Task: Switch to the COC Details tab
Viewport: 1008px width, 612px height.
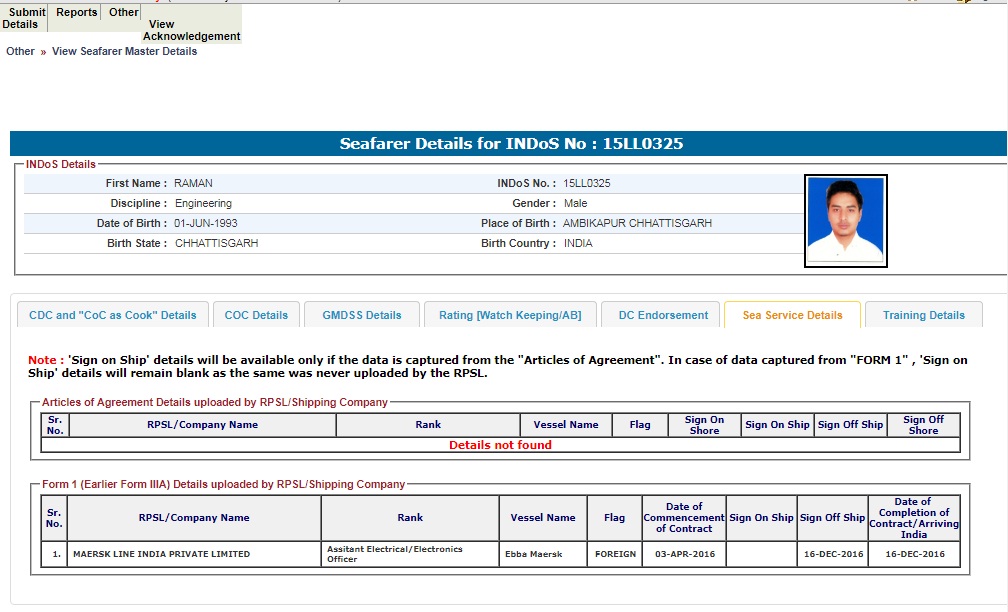Action: (x=256, y=315)
